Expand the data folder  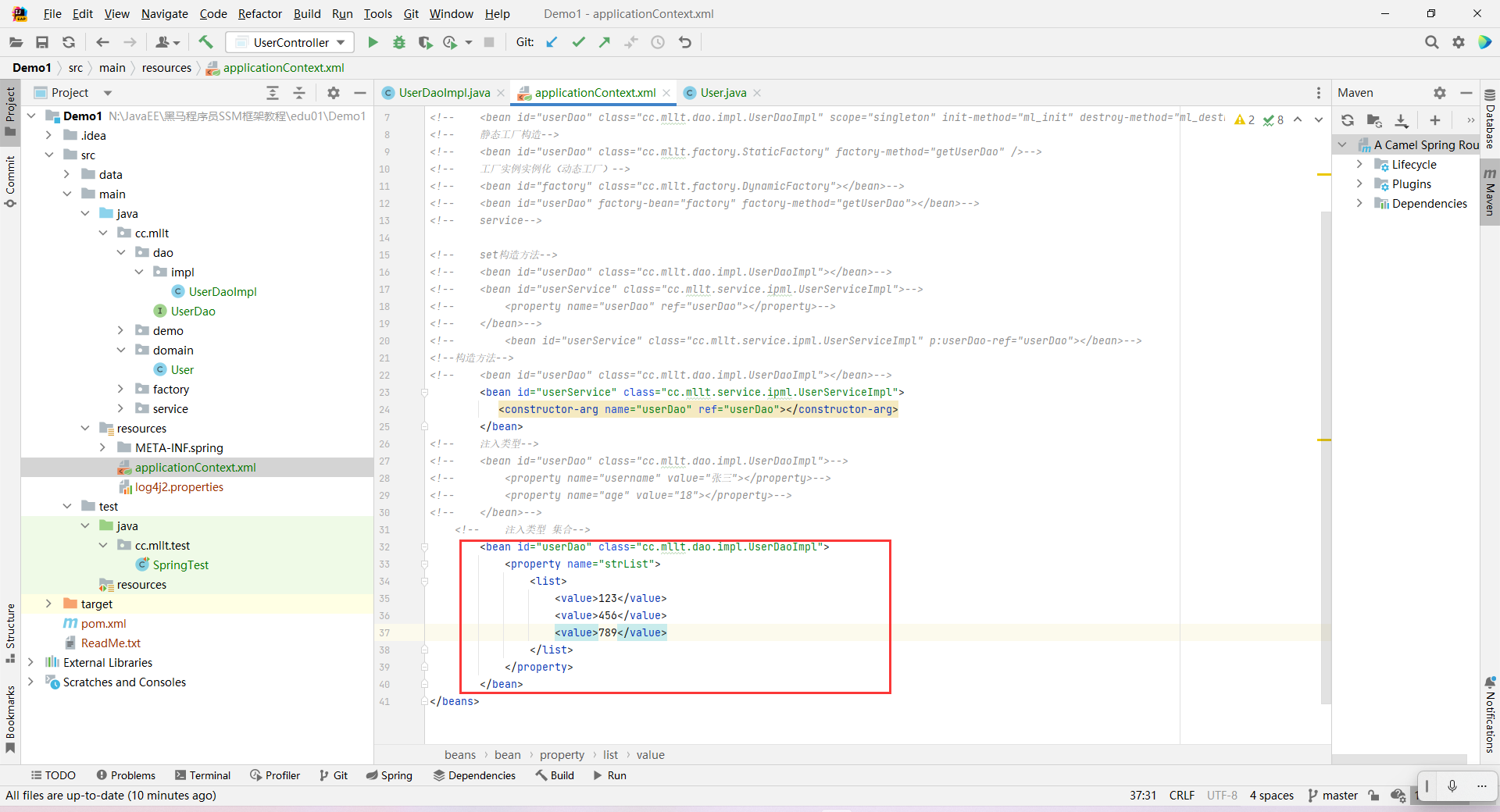[x=67, y=174]
